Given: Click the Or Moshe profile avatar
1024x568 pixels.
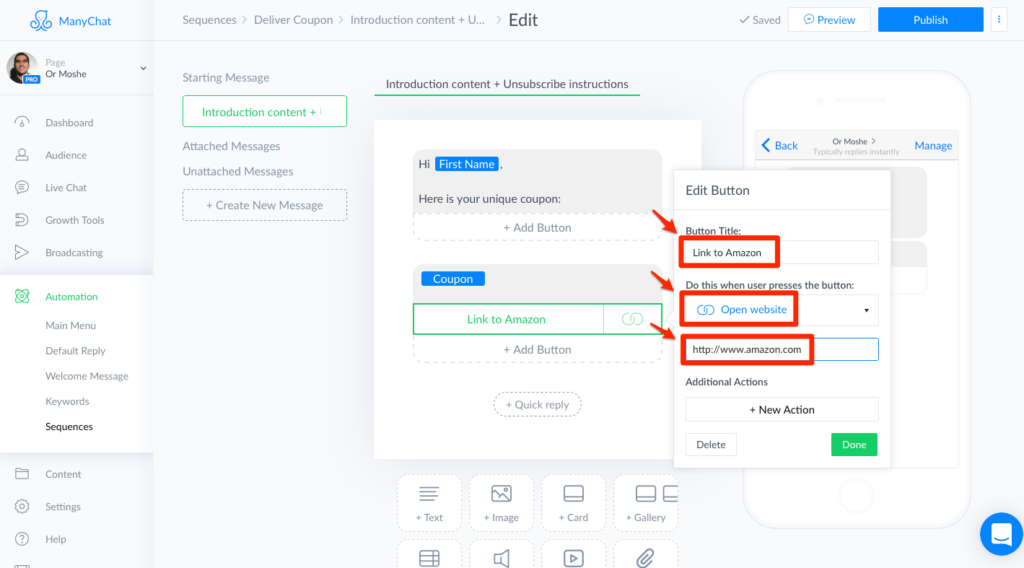Looking at the screenshot, I should click(x=23, y=68).
